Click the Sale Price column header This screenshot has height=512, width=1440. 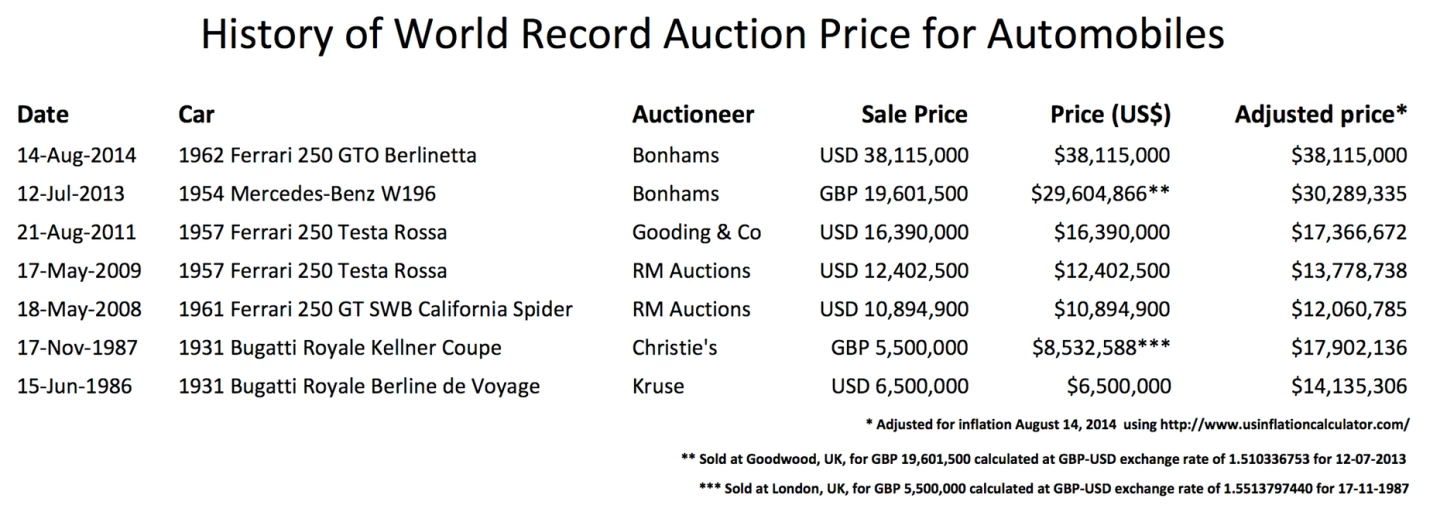pos(914,114)
